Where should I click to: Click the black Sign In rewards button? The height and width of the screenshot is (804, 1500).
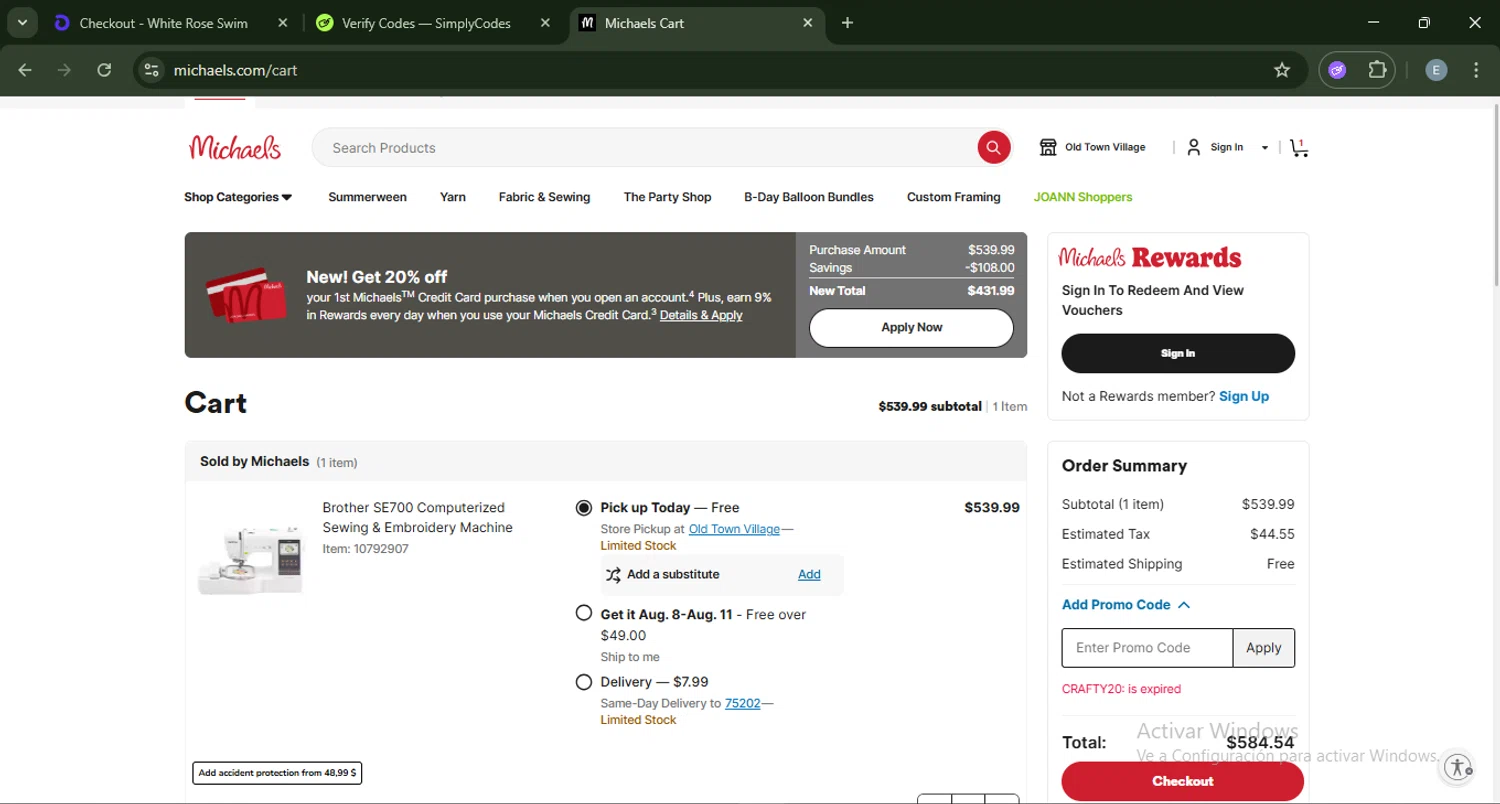(1178, 353)
